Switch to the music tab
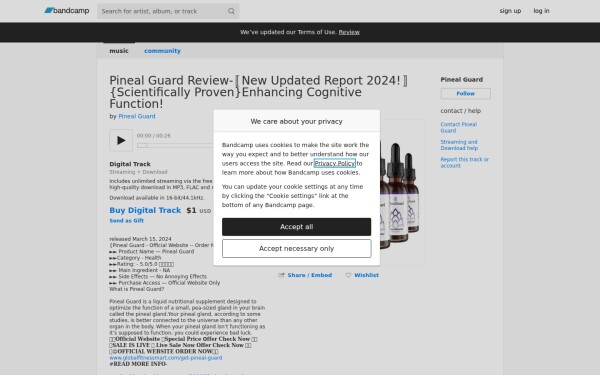 coord(119,51)
